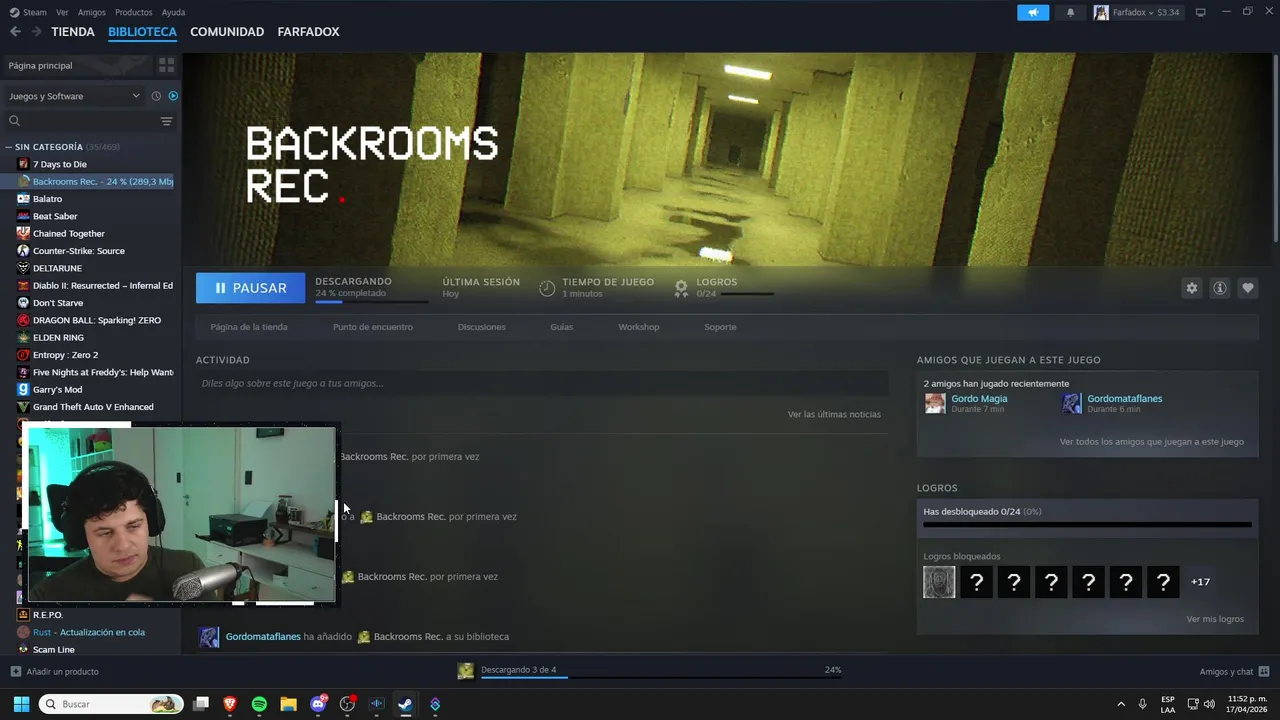Viewport: 1280px width, 720px height.
Task: Open File Explorer from taskbar
Action: click(288, 704)
